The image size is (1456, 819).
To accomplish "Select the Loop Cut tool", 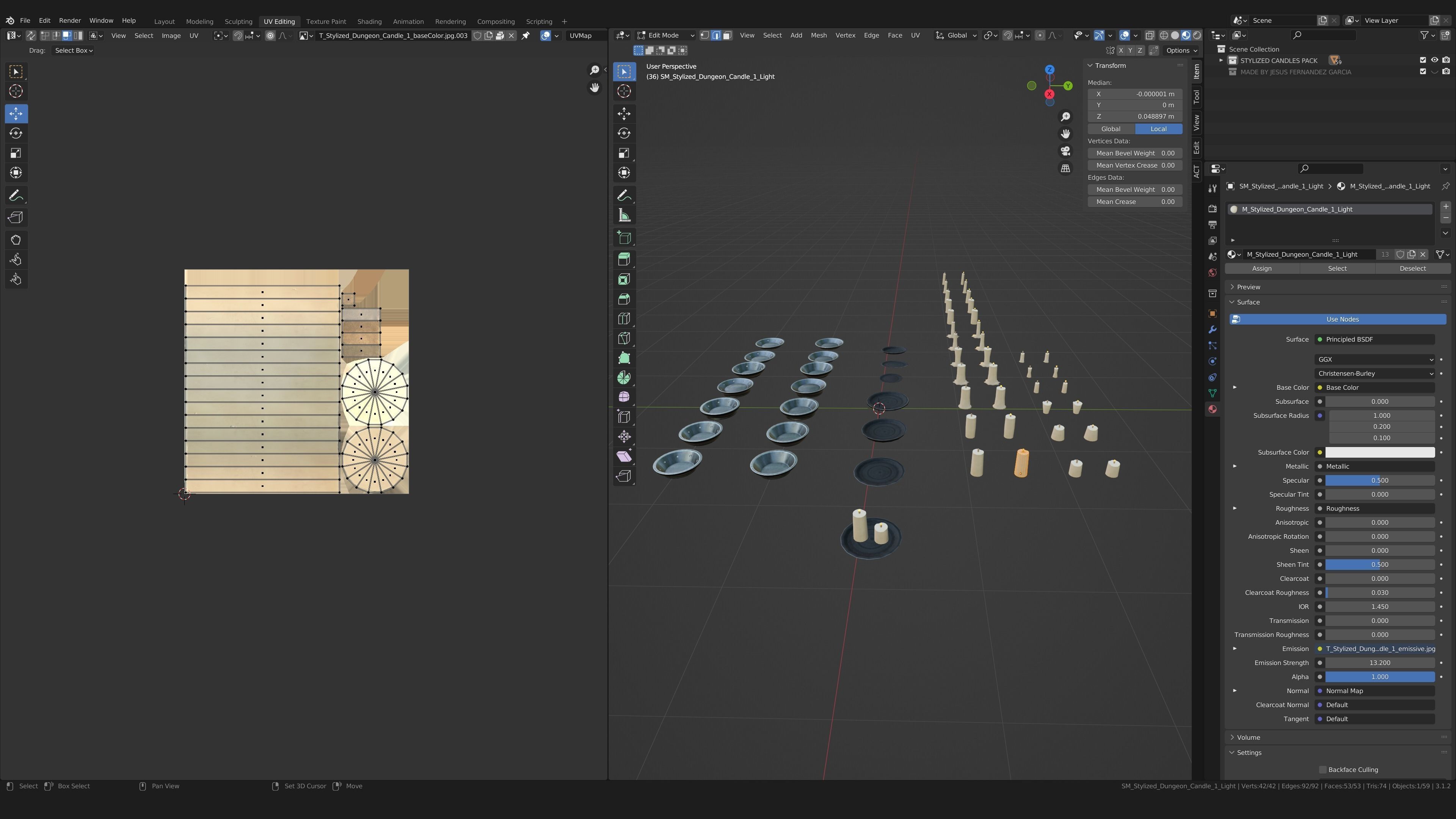I will coord(624,319).
